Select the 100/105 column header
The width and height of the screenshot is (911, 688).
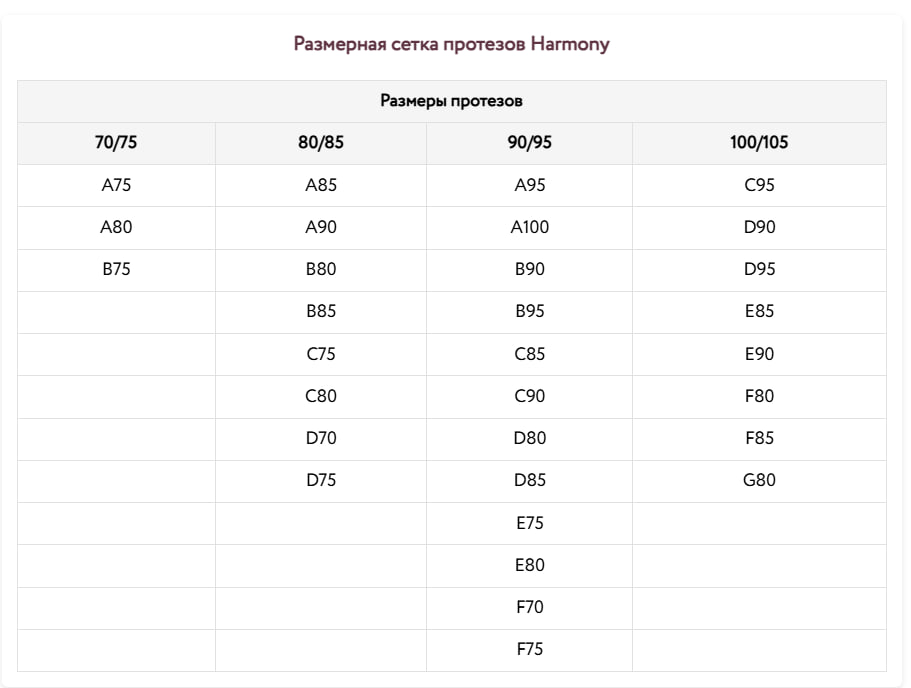click(759, 143)
